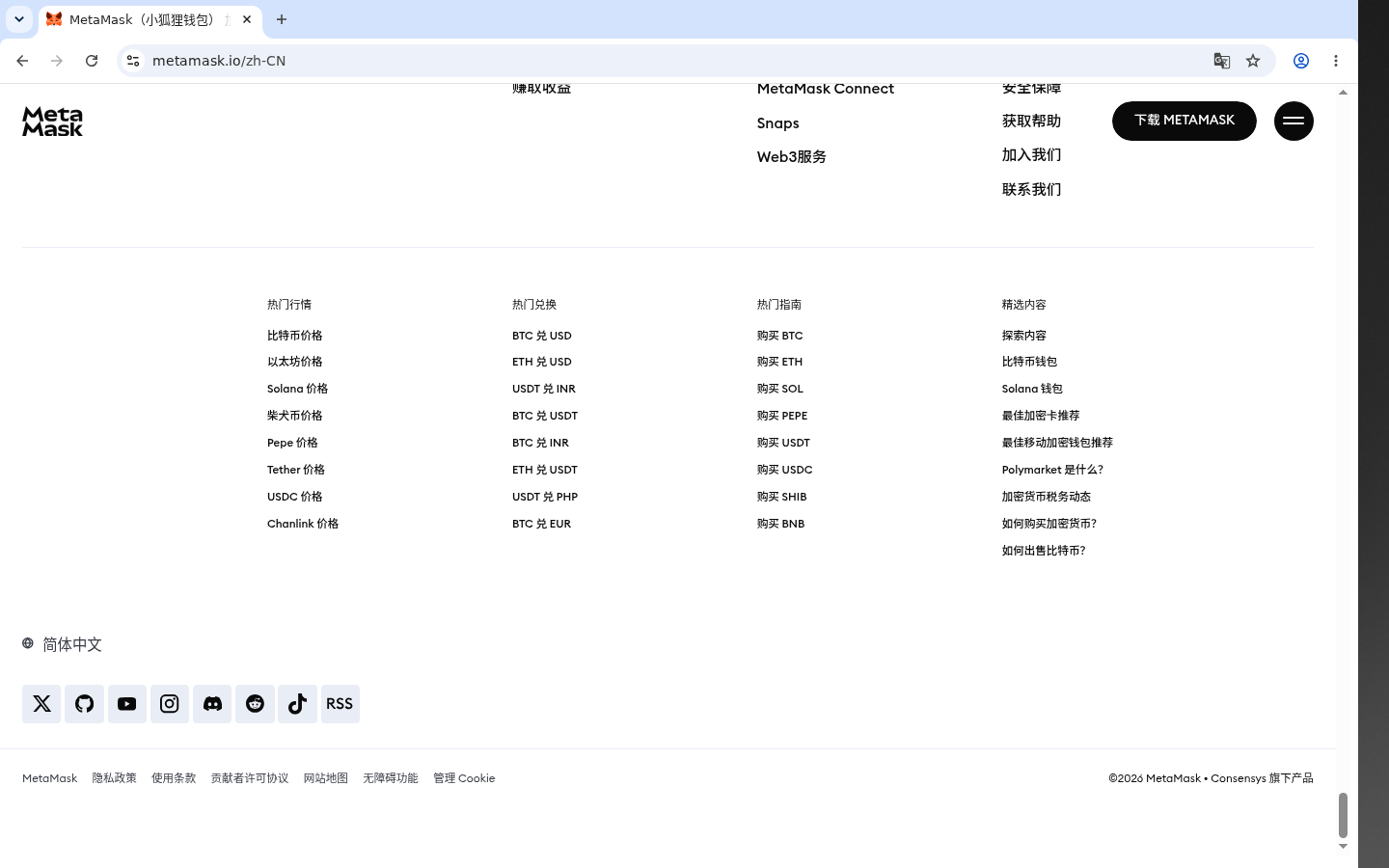This screenshot has height=868, width=1389.
Task: Open the MetaMask Connect link
Action: point(826,89)
